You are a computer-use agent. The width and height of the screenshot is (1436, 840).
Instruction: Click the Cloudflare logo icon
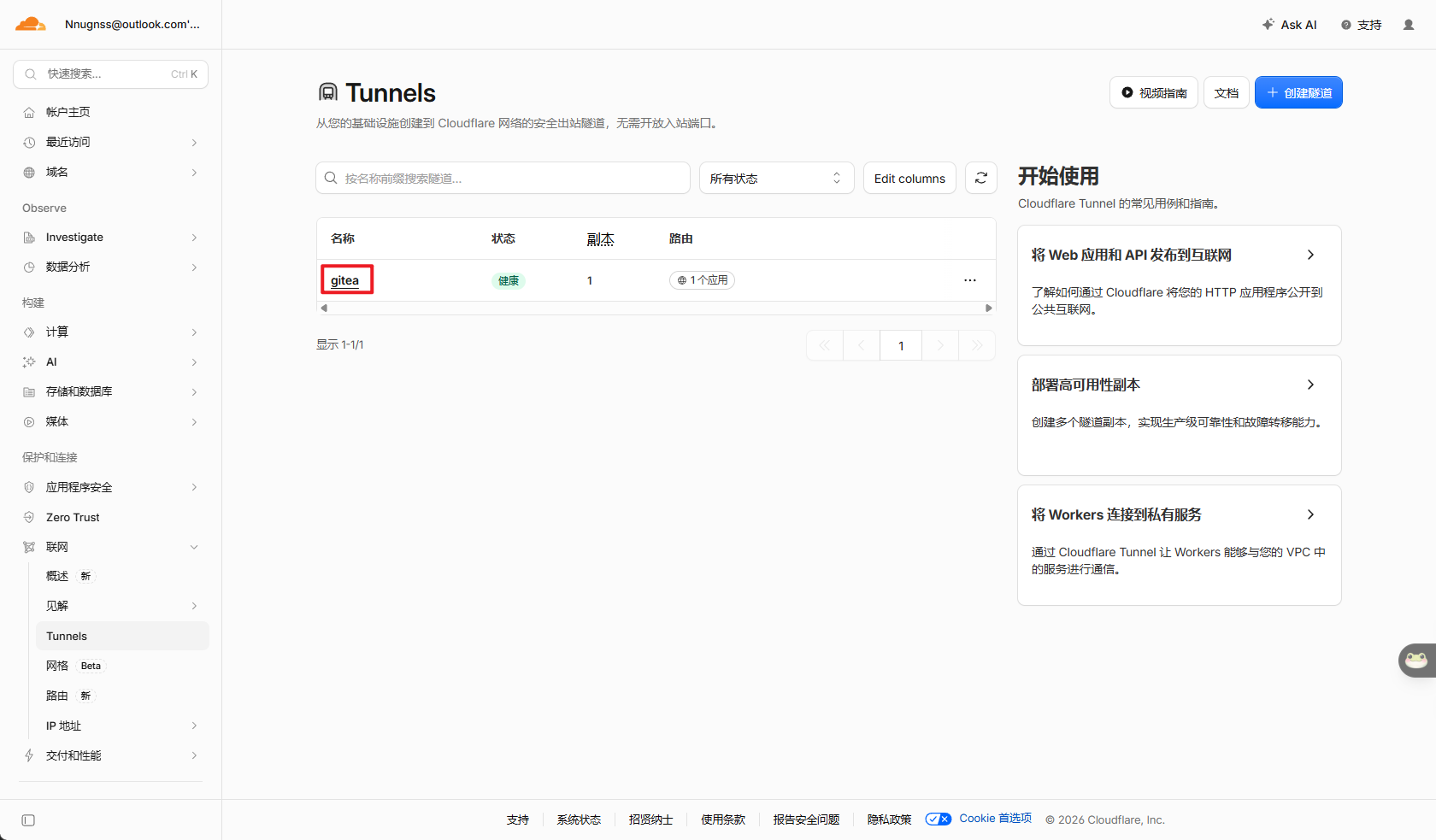(x=30, y=24)
